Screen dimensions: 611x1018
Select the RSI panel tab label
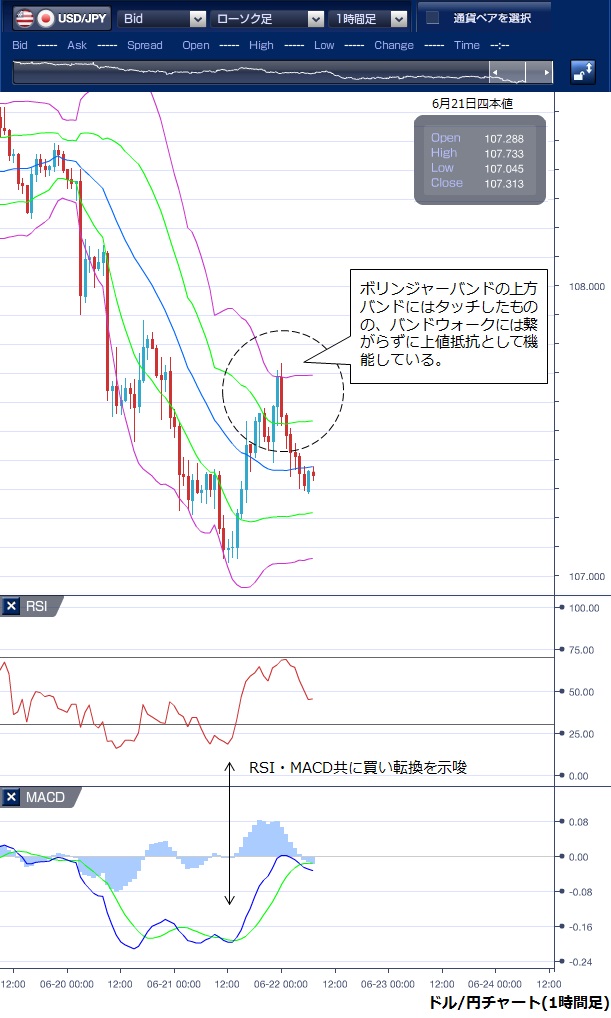[37, 606]
